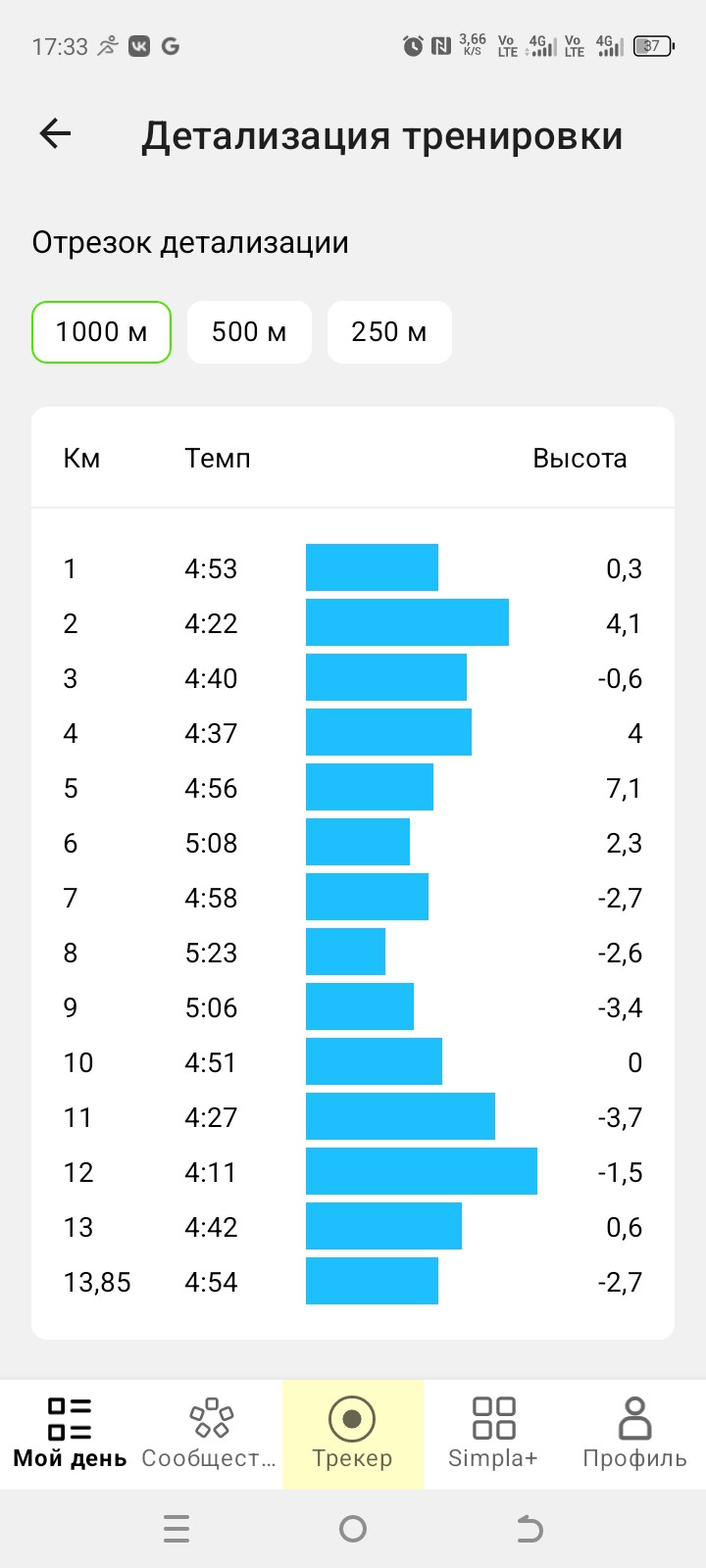Tap Android recent apps menu icon
Viewport: 706px width, 1568px height.
[176, 1529]
